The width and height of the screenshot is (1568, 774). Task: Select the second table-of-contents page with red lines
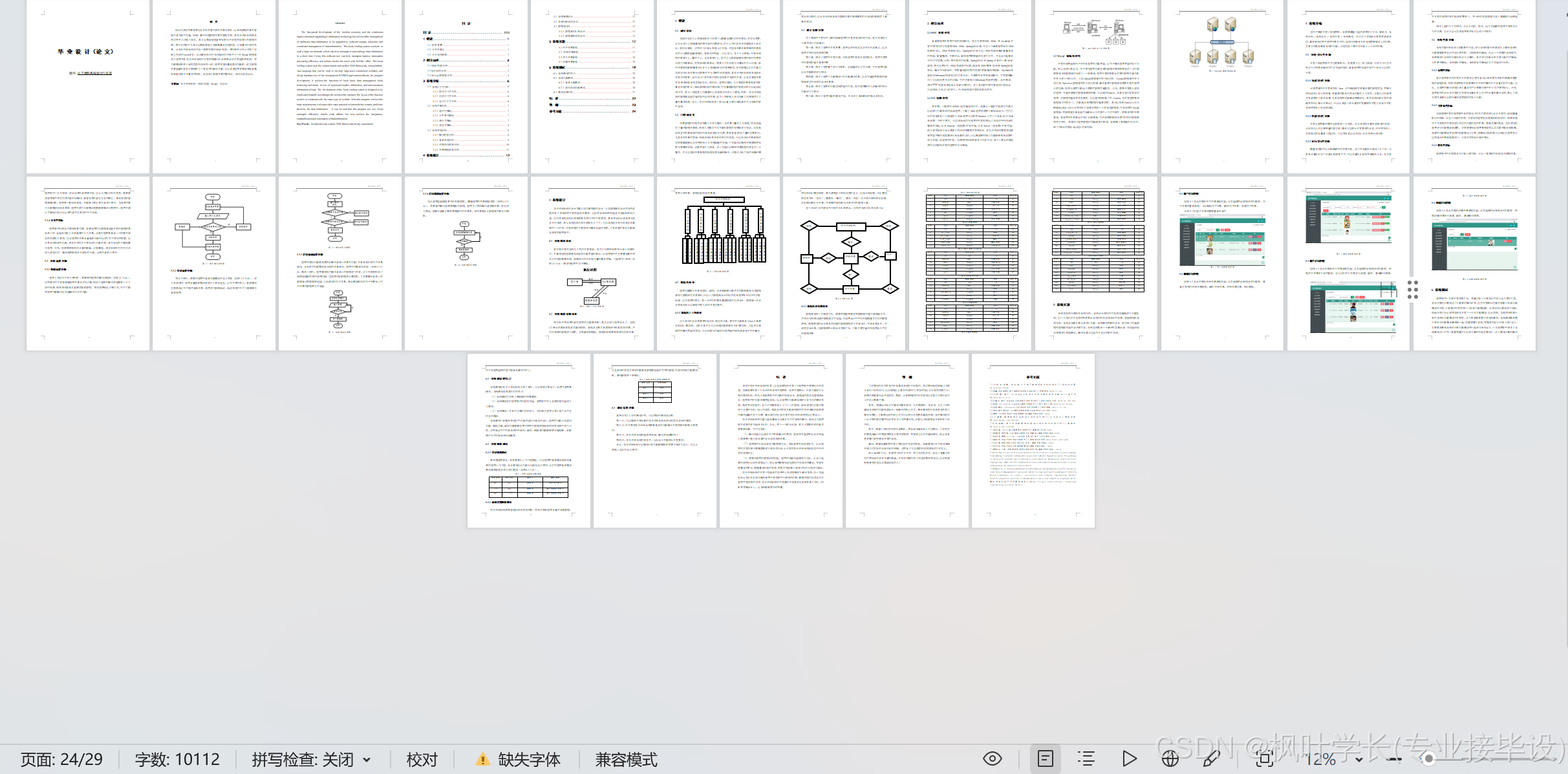point(592,86)
